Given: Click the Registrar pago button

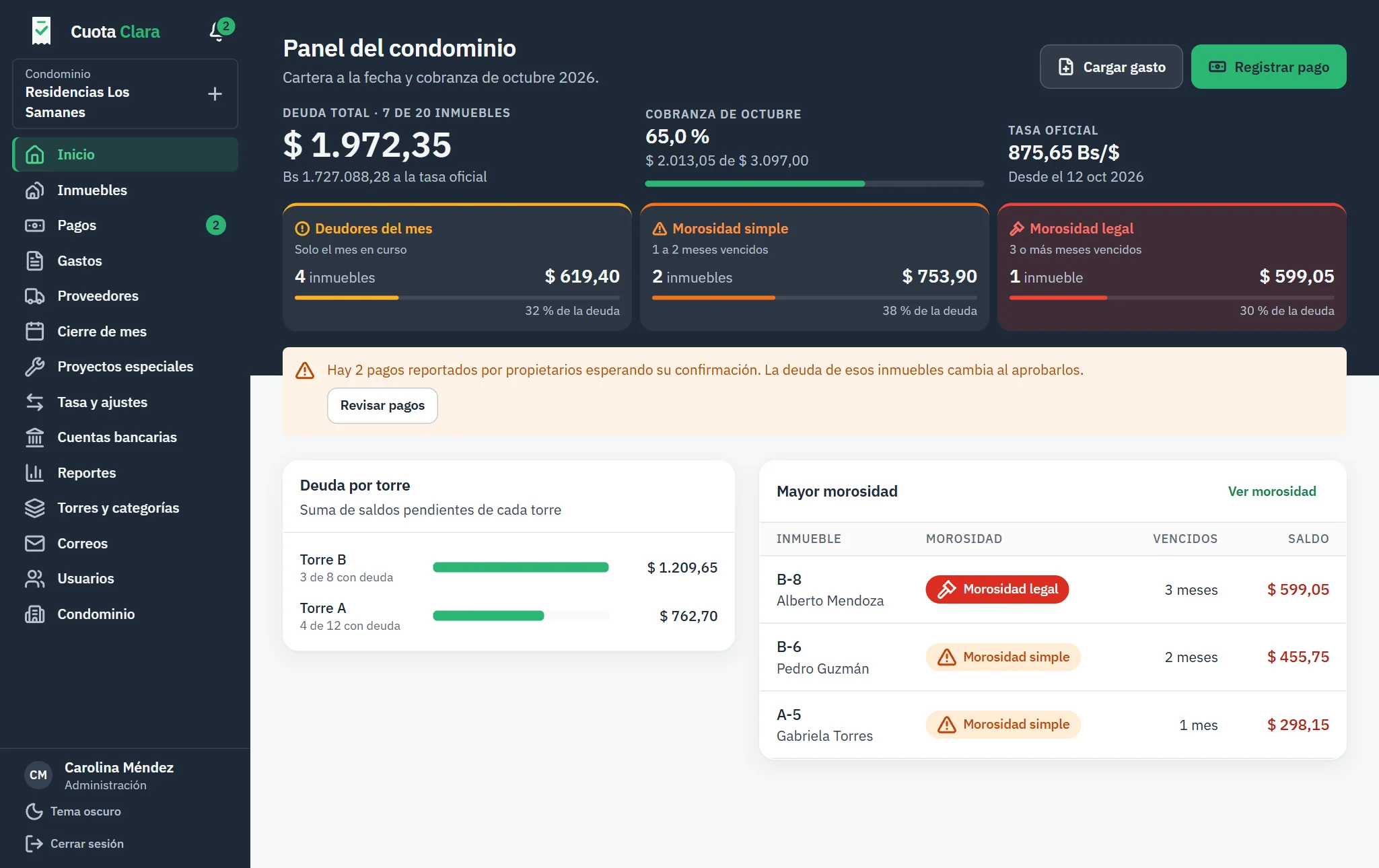Looking at the screenshot, I should 1269,67.
